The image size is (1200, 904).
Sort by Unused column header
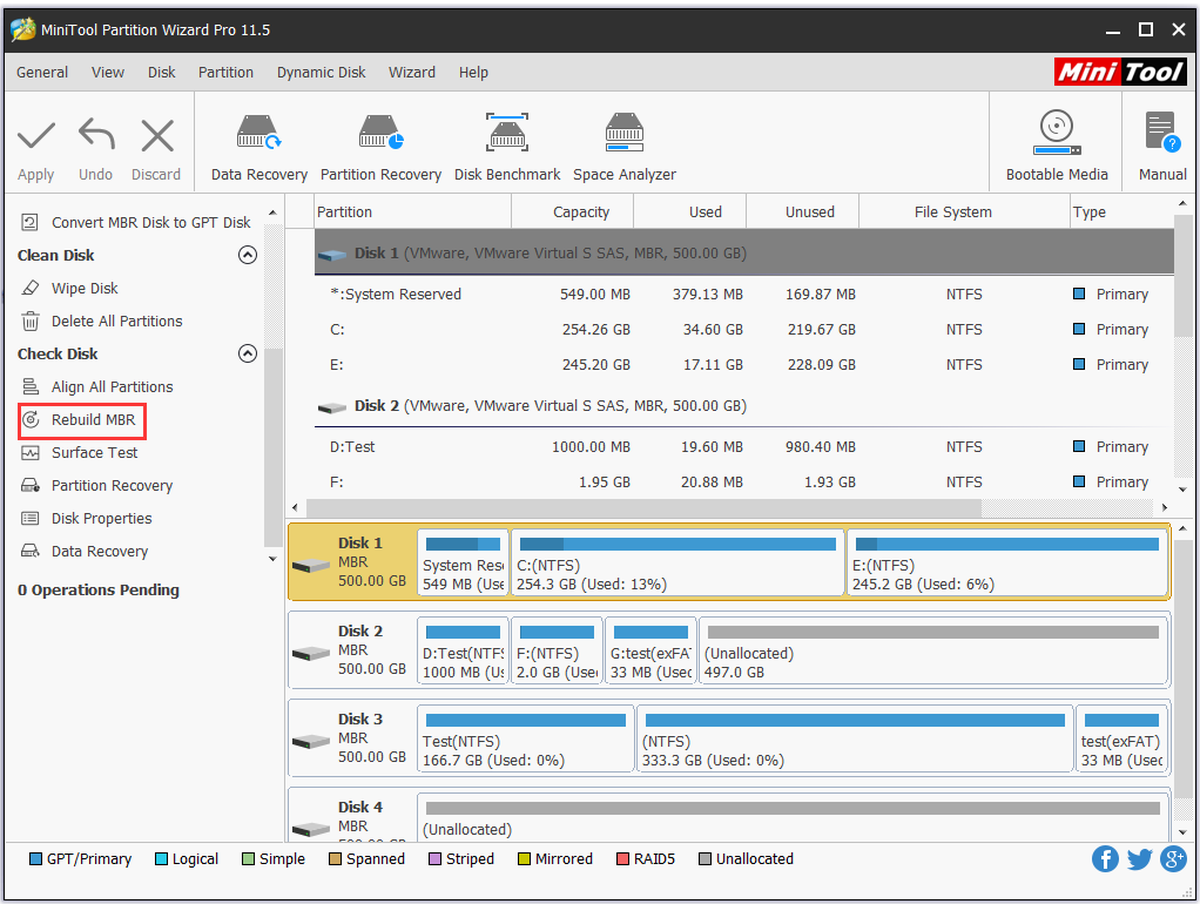(802, 212)
